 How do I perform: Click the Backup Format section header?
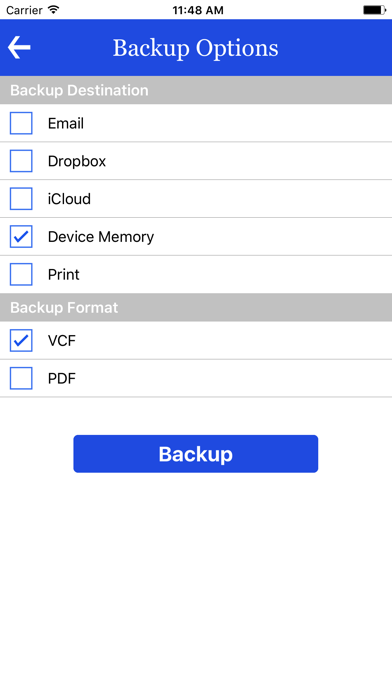pyautogui.click(x=196, y=307)
